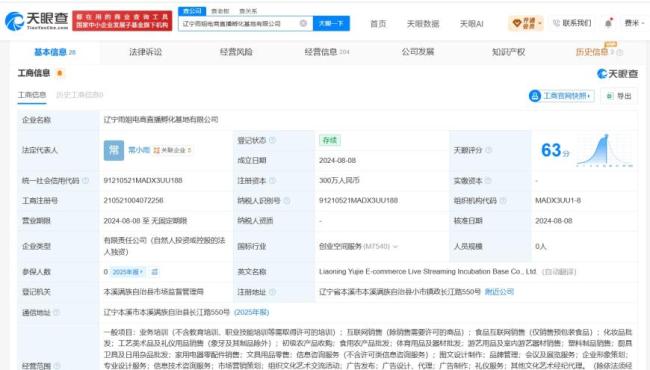Open the legal representative's name link

click(x=139, y=150)
